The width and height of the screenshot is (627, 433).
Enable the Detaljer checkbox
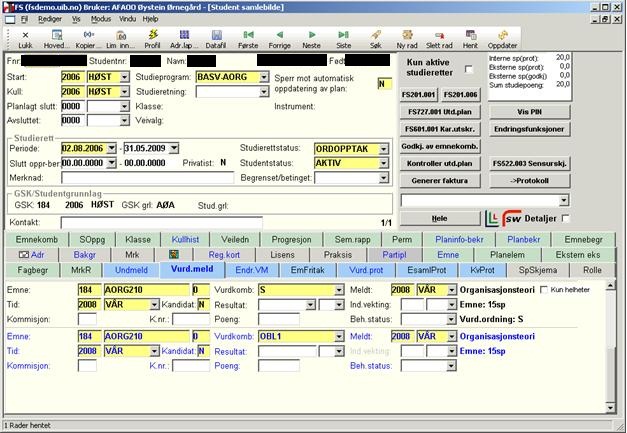point(565,218)
